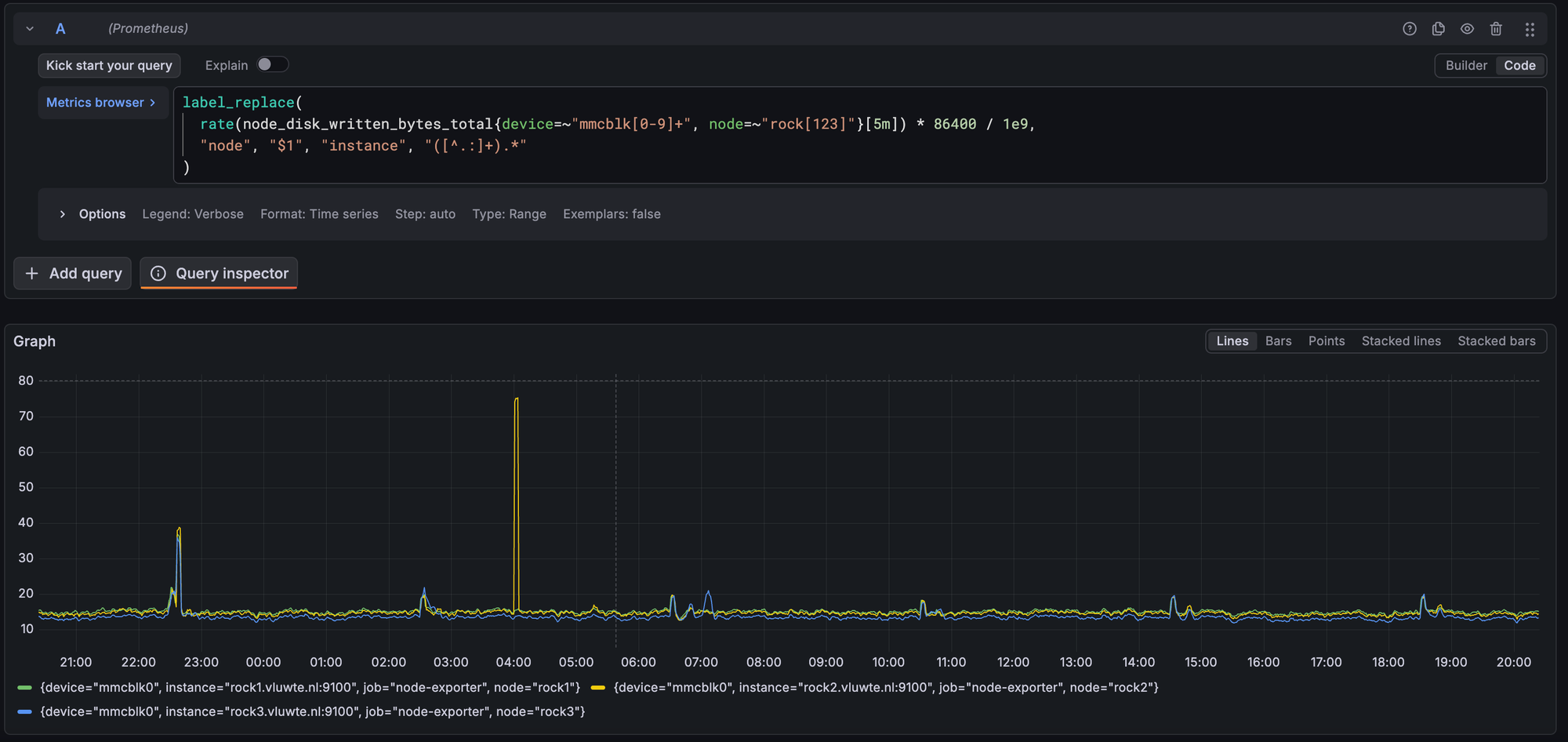
Task: Click Kick start your query button
Action: click(x=109, y=66)
